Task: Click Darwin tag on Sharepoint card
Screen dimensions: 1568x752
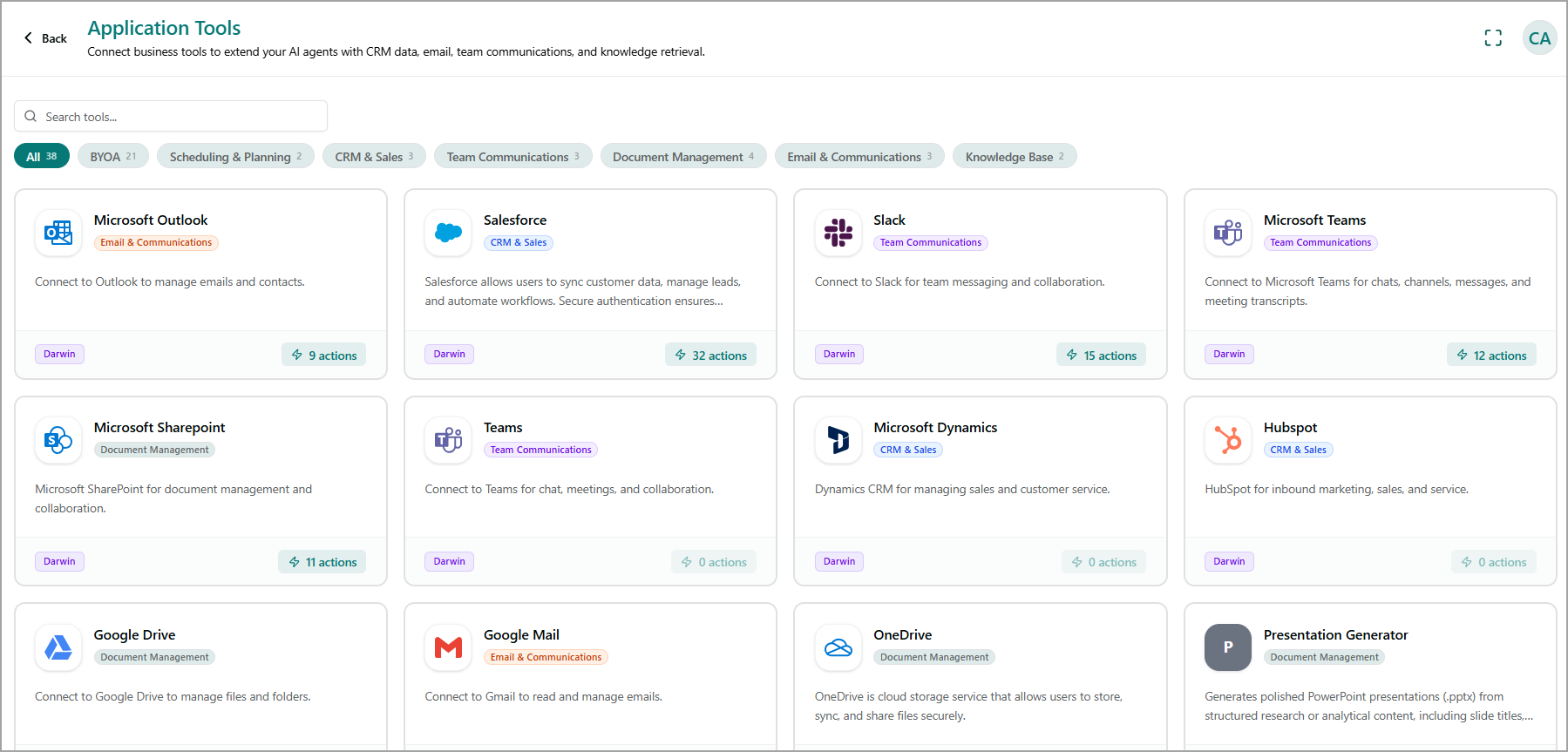Action: [x=59, y=561]
